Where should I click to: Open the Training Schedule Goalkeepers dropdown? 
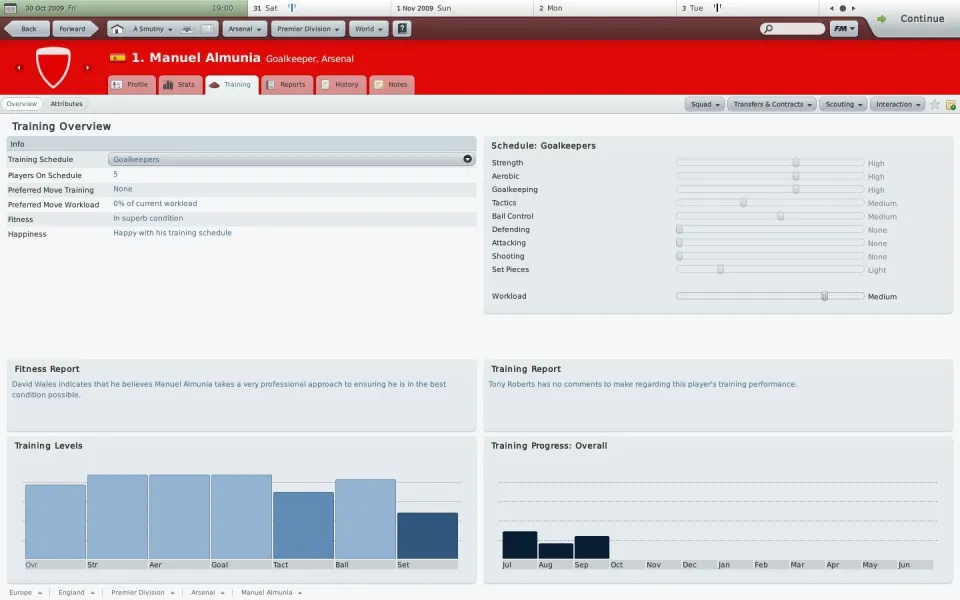(291, 159)
